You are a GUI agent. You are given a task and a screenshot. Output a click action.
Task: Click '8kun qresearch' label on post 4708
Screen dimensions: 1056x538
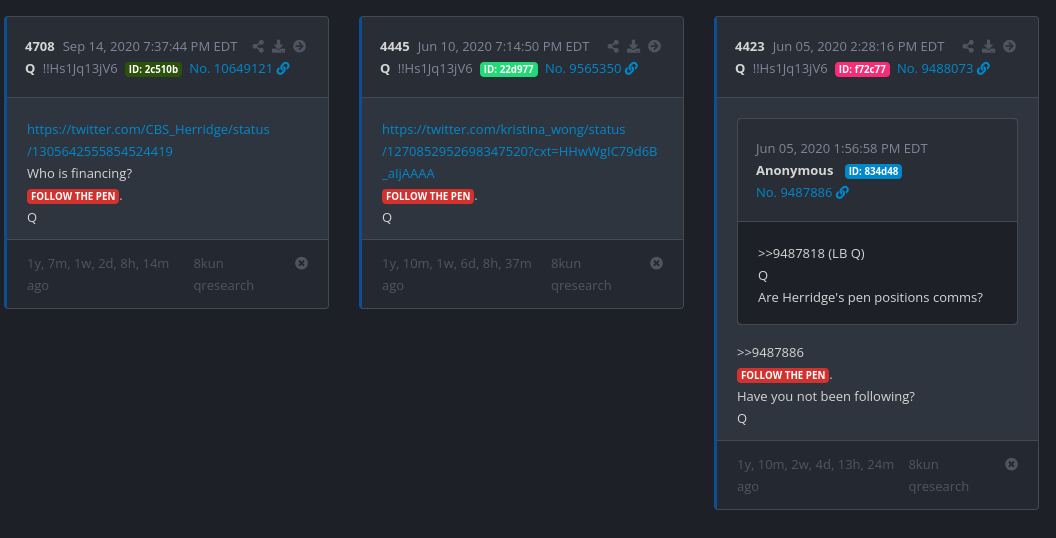click(x=224, y=274)
